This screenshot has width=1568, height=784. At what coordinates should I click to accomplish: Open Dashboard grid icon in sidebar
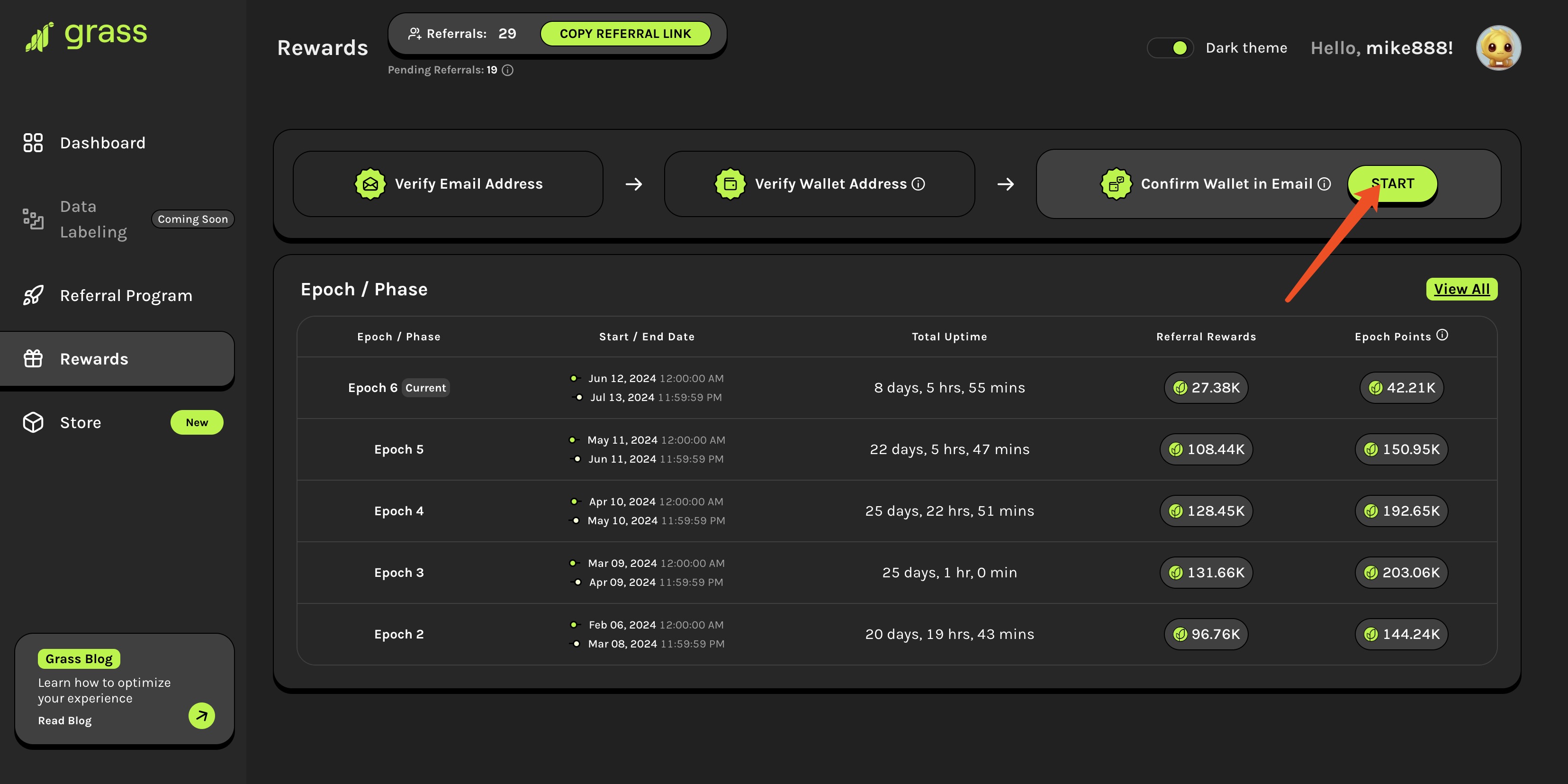[33, 143]
